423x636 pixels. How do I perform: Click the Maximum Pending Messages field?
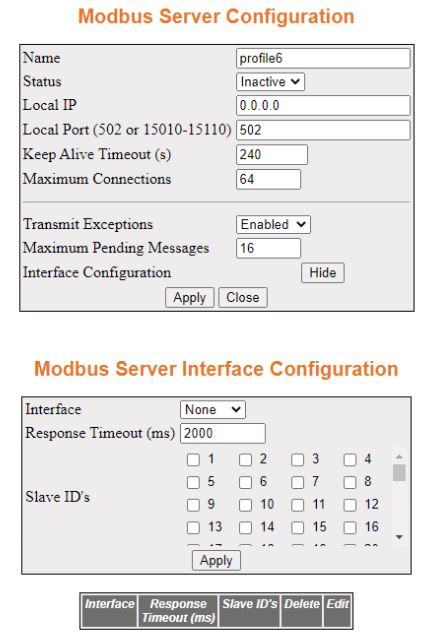[268, 248]
